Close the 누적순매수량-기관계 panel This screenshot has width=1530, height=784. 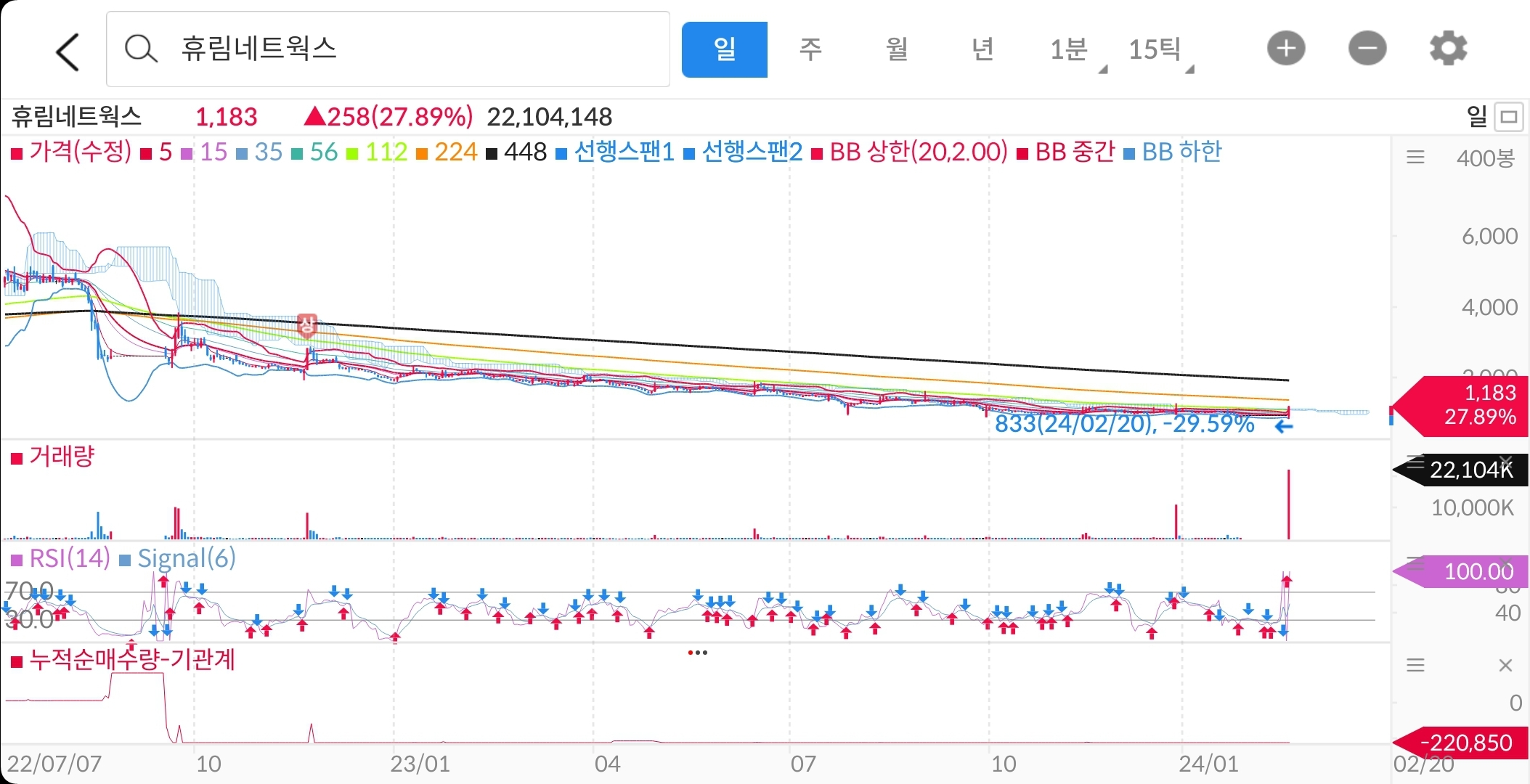click(x=1506, y=665)
